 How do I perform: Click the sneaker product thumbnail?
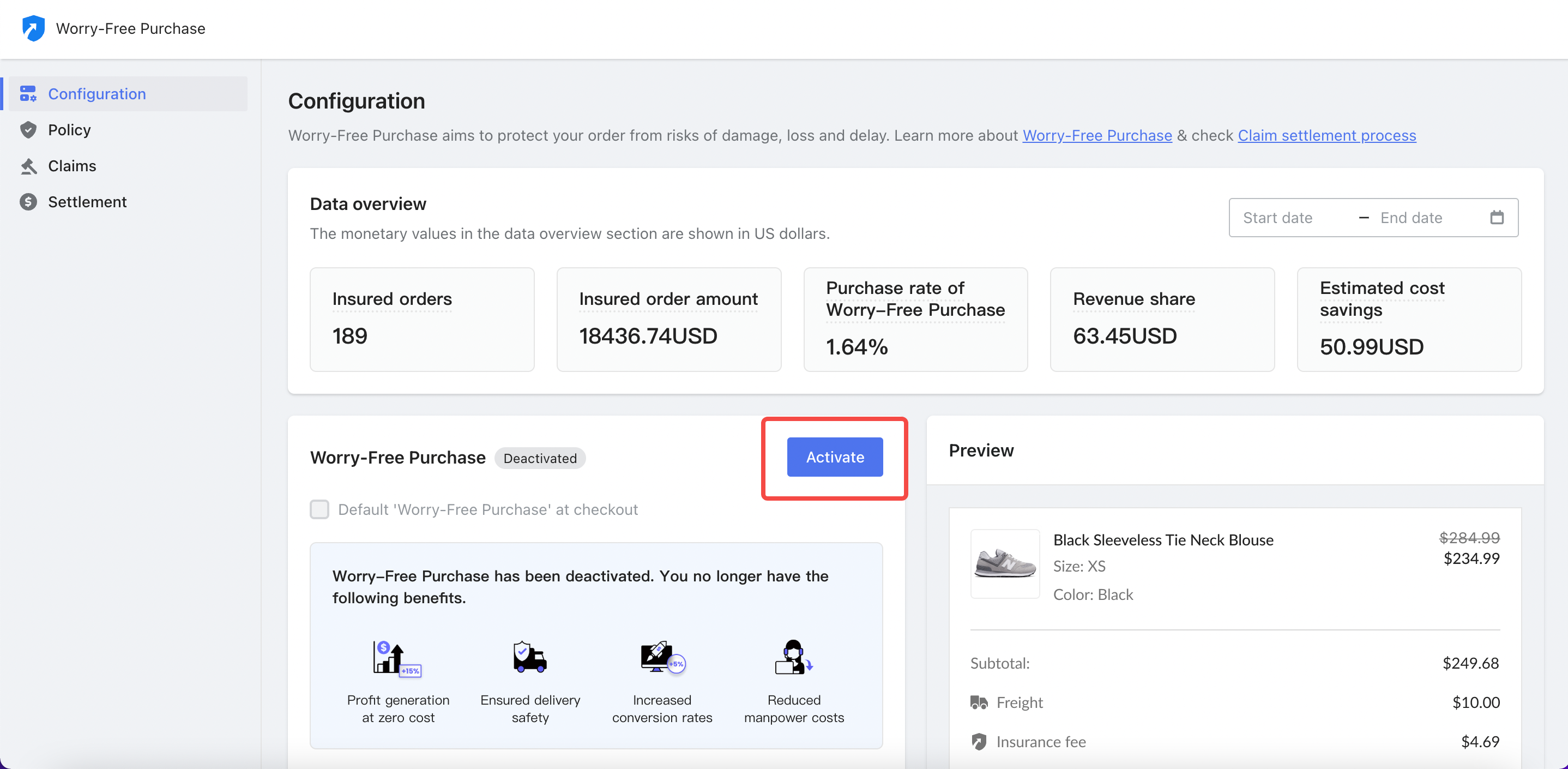[x=1005, y=564]
